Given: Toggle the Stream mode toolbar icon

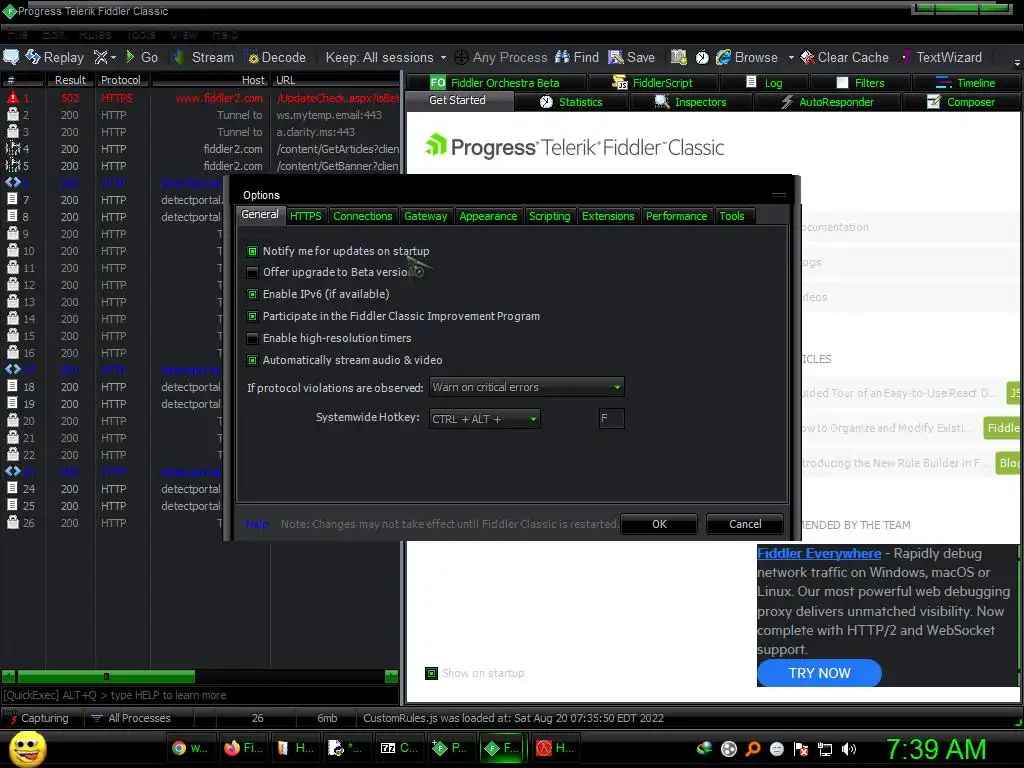Looking at the screenshot, I should pos(178,57).
